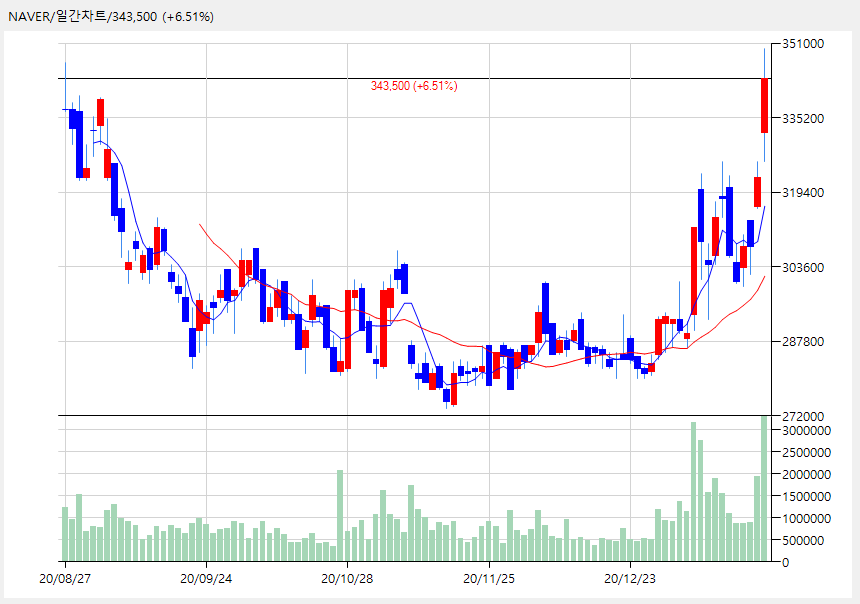
Task: Click the 20/10/28 date label
Action: pos(347,579)
